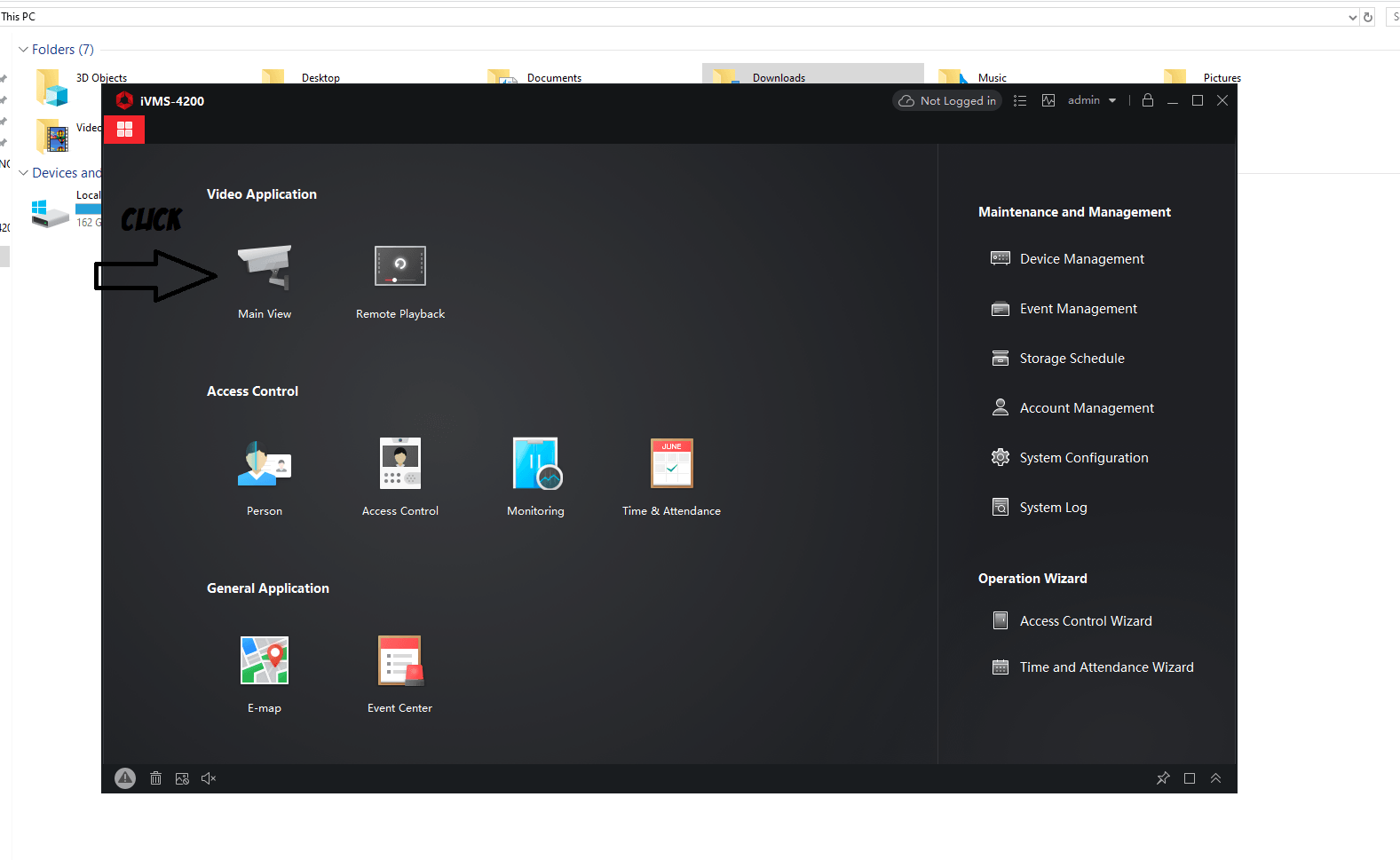The width and height of the screenshot is (1400, 860).
Task: Lock the iVMS-4200 client with padlock icon
Action: click(1148, 100)
